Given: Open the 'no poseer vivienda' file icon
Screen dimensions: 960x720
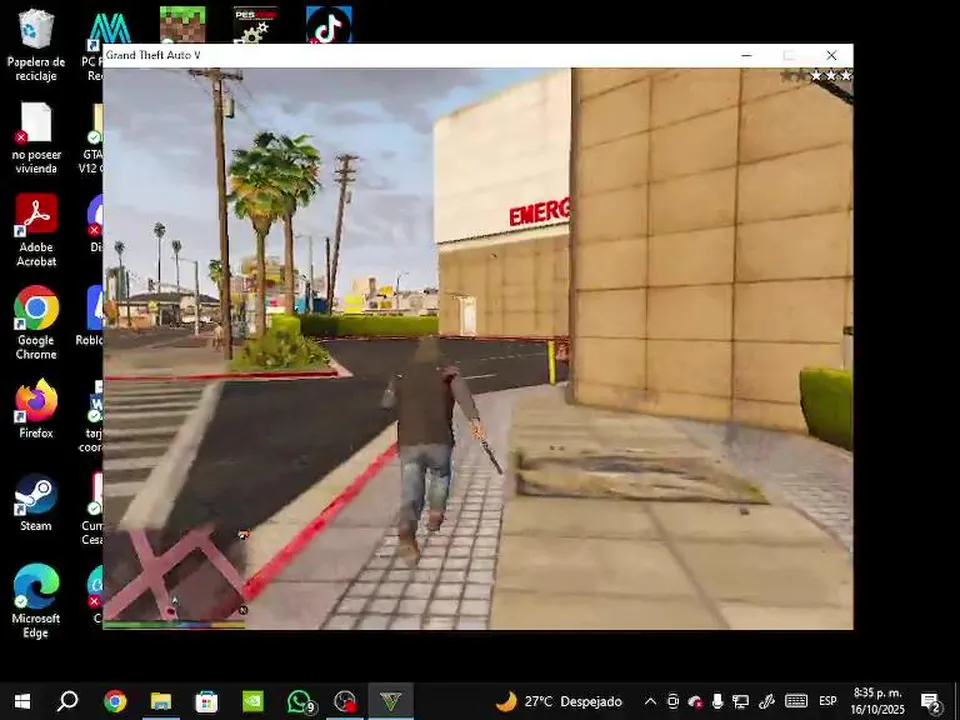Looking at the screenshot, I should click(36, 138).
